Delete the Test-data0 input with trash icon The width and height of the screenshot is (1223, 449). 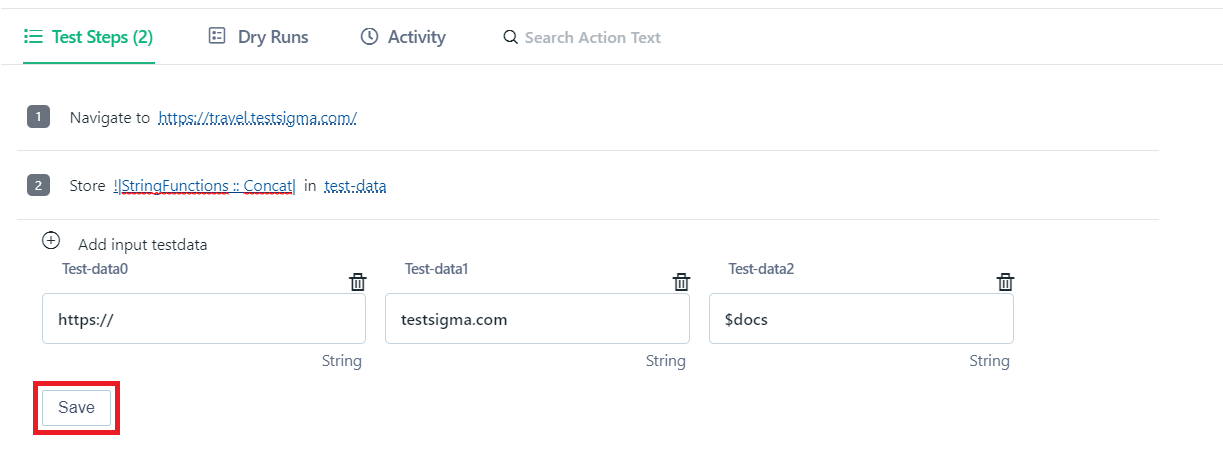tap(357, 282)
